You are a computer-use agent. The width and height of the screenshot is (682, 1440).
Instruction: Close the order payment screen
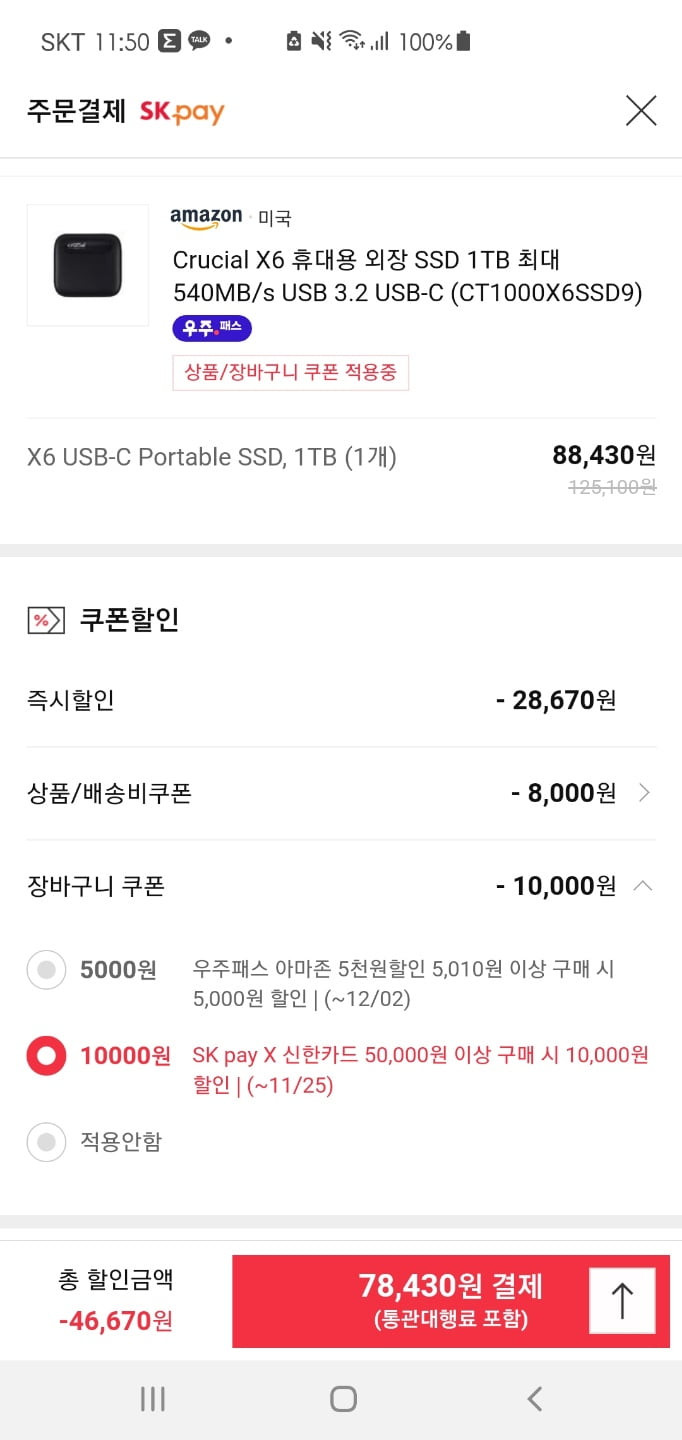point(641,110)
